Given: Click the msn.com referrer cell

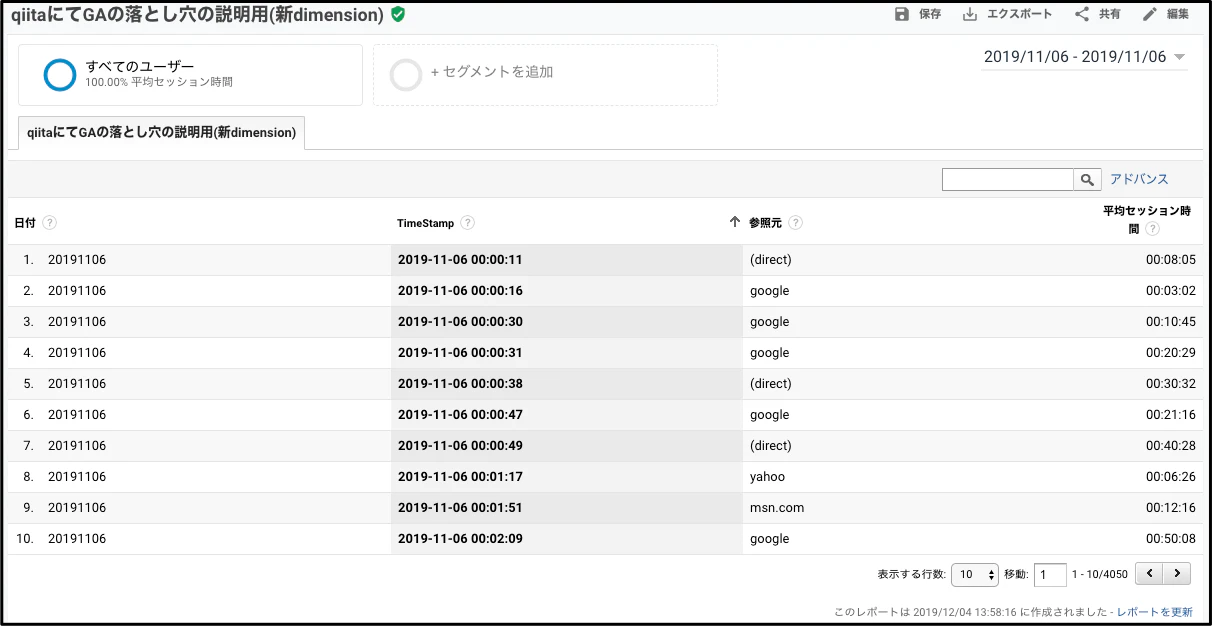Looking at the screenshot, I should coord(777,508).
